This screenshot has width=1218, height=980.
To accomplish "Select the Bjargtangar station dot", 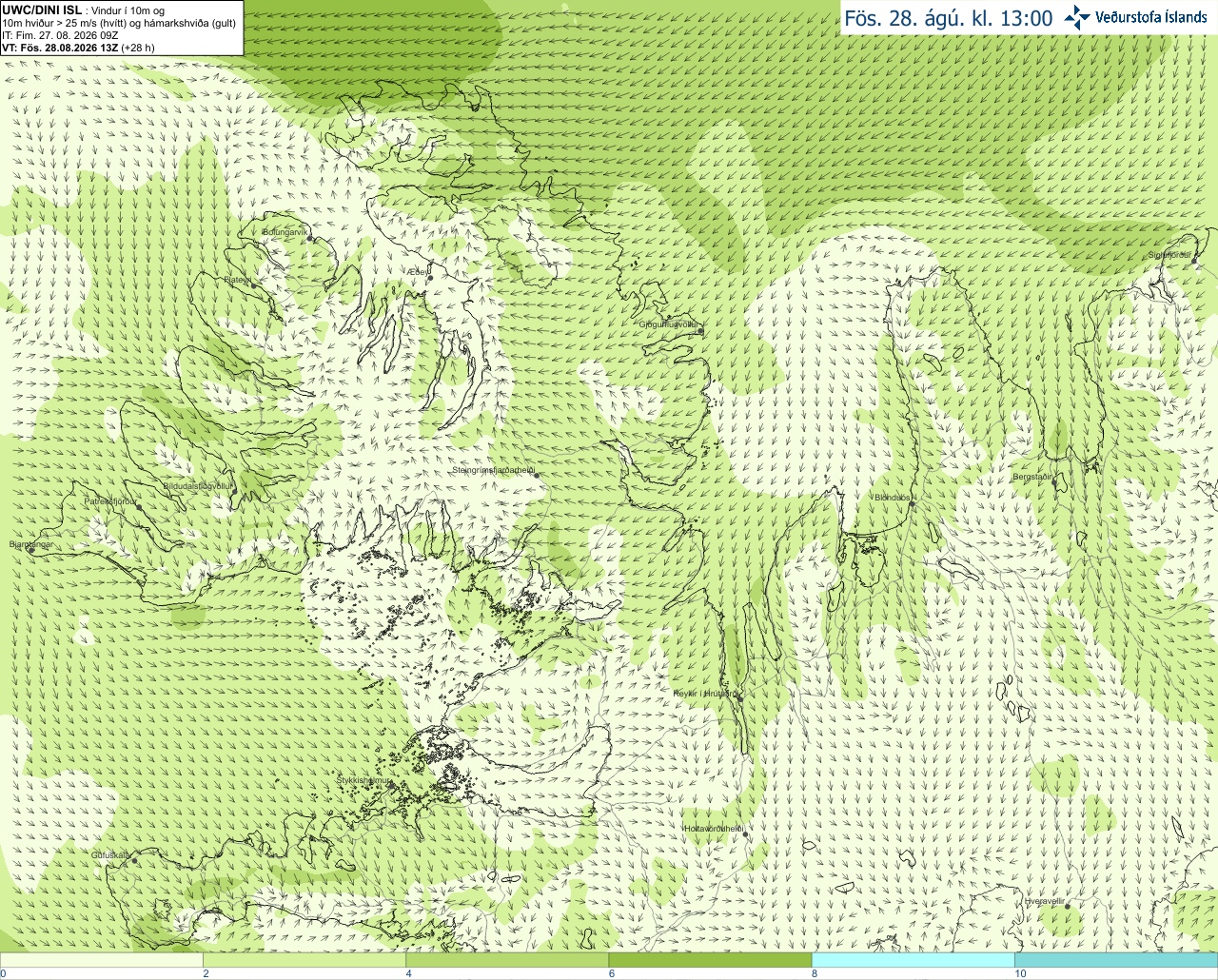I will coord(30,550).
